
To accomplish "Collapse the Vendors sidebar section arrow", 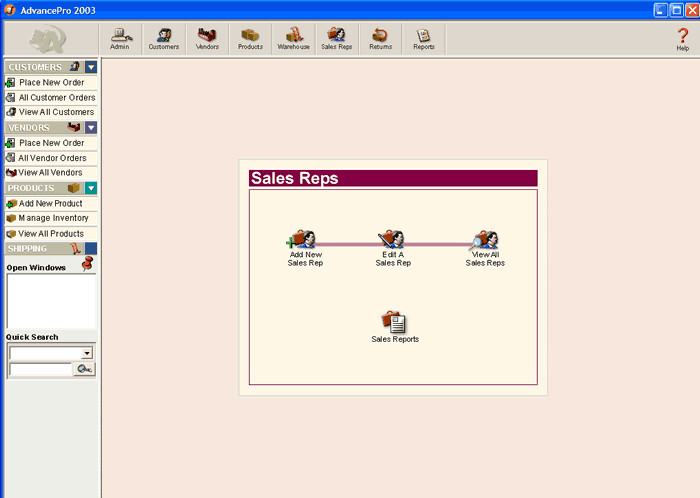I will tap(91, 128).
